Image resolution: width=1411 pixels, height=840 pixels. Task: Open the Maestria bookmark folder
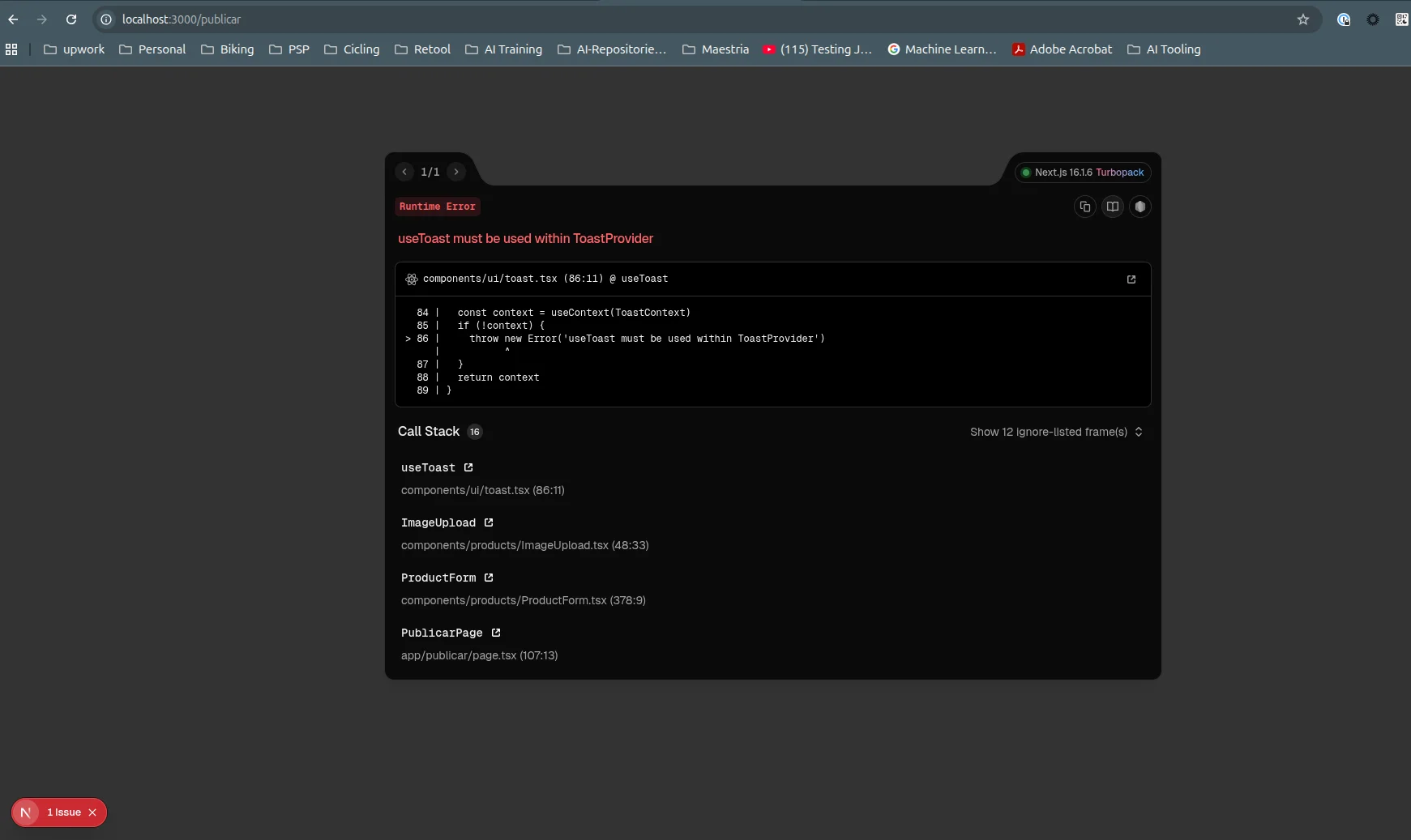click(716, 49)
